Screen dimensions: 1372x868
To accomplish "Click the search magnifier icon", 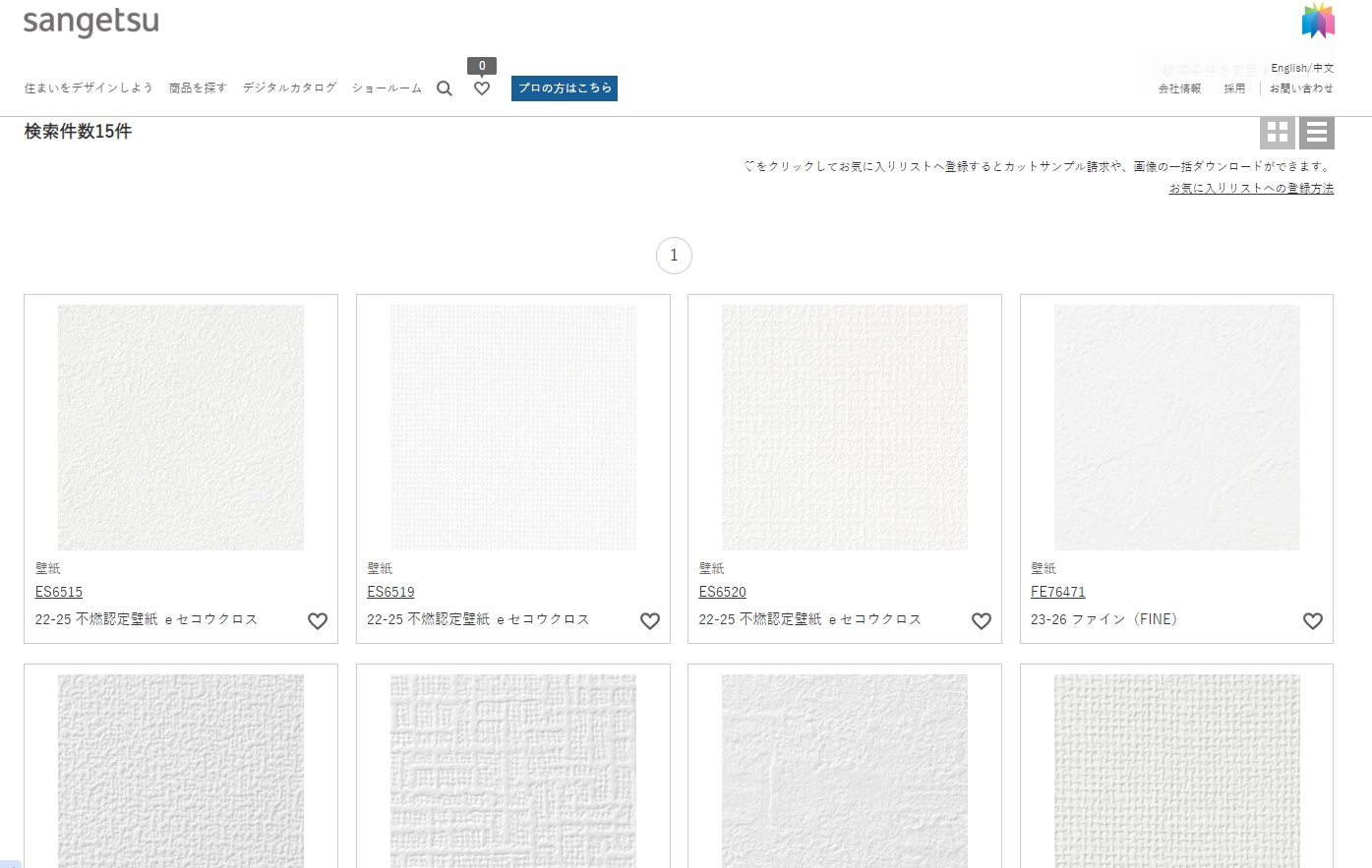I will (x=445, y=88).
